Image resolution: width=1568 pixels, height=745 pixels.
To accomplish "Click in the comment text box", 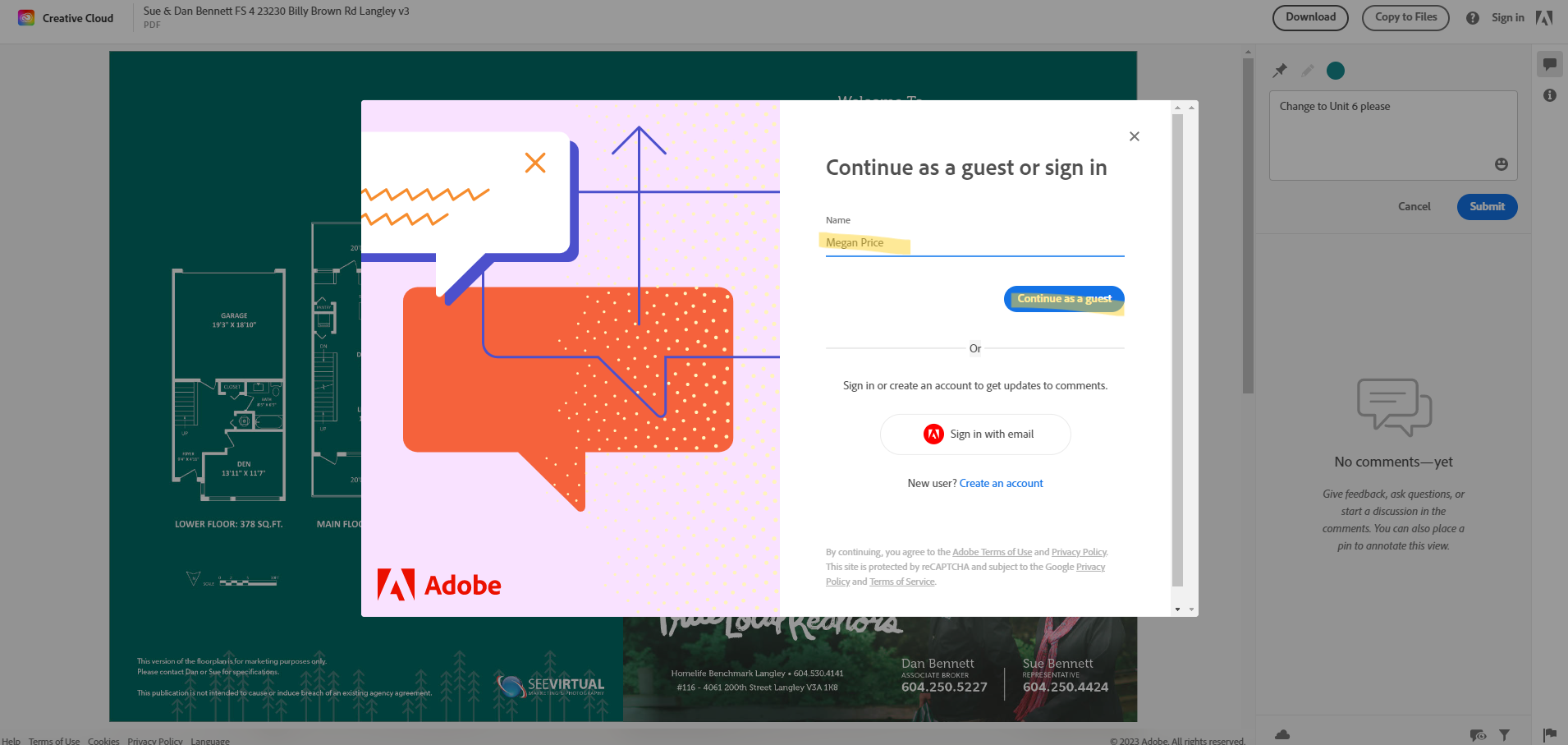I will [x=1393, y=136].
